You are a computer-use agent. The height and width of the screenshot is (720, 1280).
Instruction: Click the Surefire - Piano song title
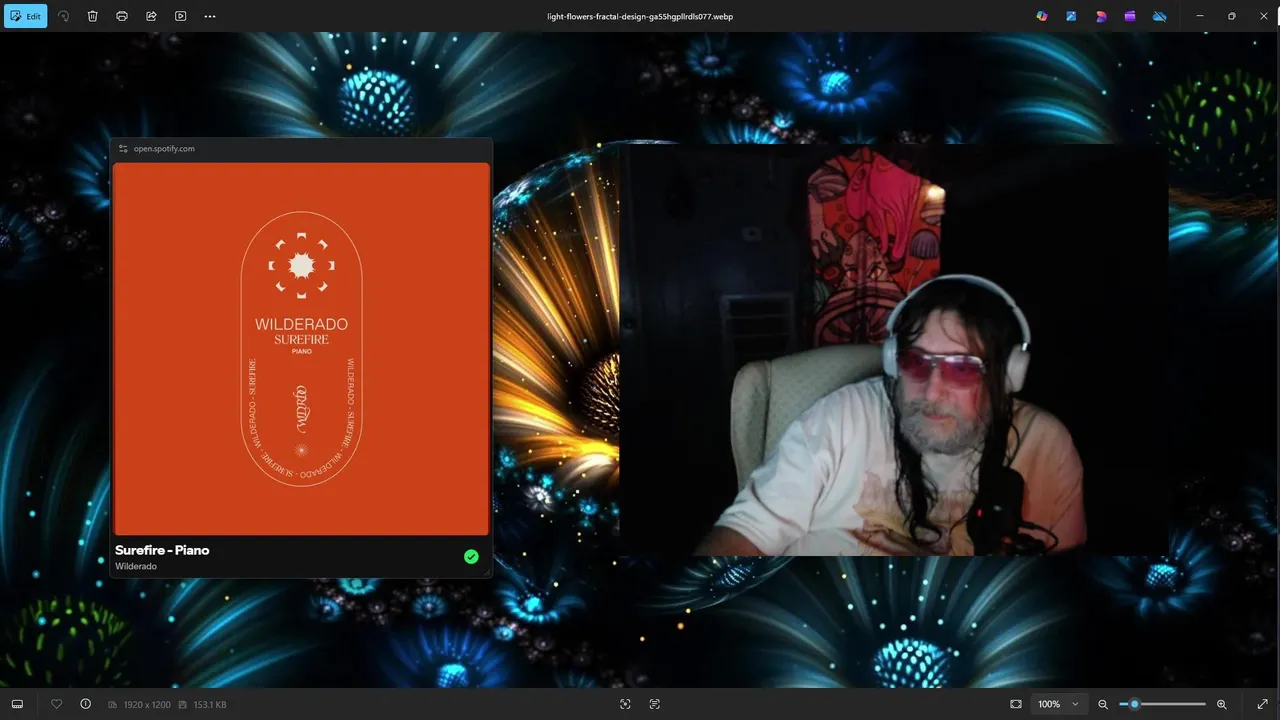(x=162, y=550)
